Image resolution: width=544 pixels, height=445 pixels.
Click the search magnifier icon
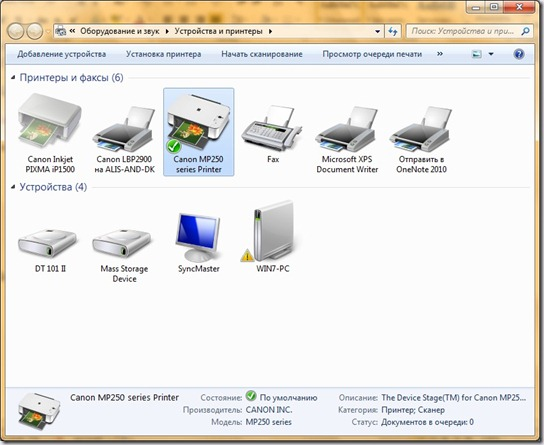(x=526, y=31)
